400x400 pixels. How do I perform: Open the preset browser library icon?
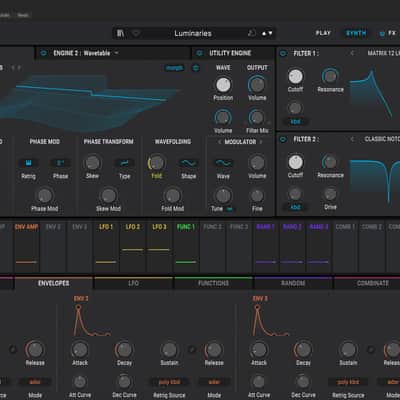coord(120,33)
